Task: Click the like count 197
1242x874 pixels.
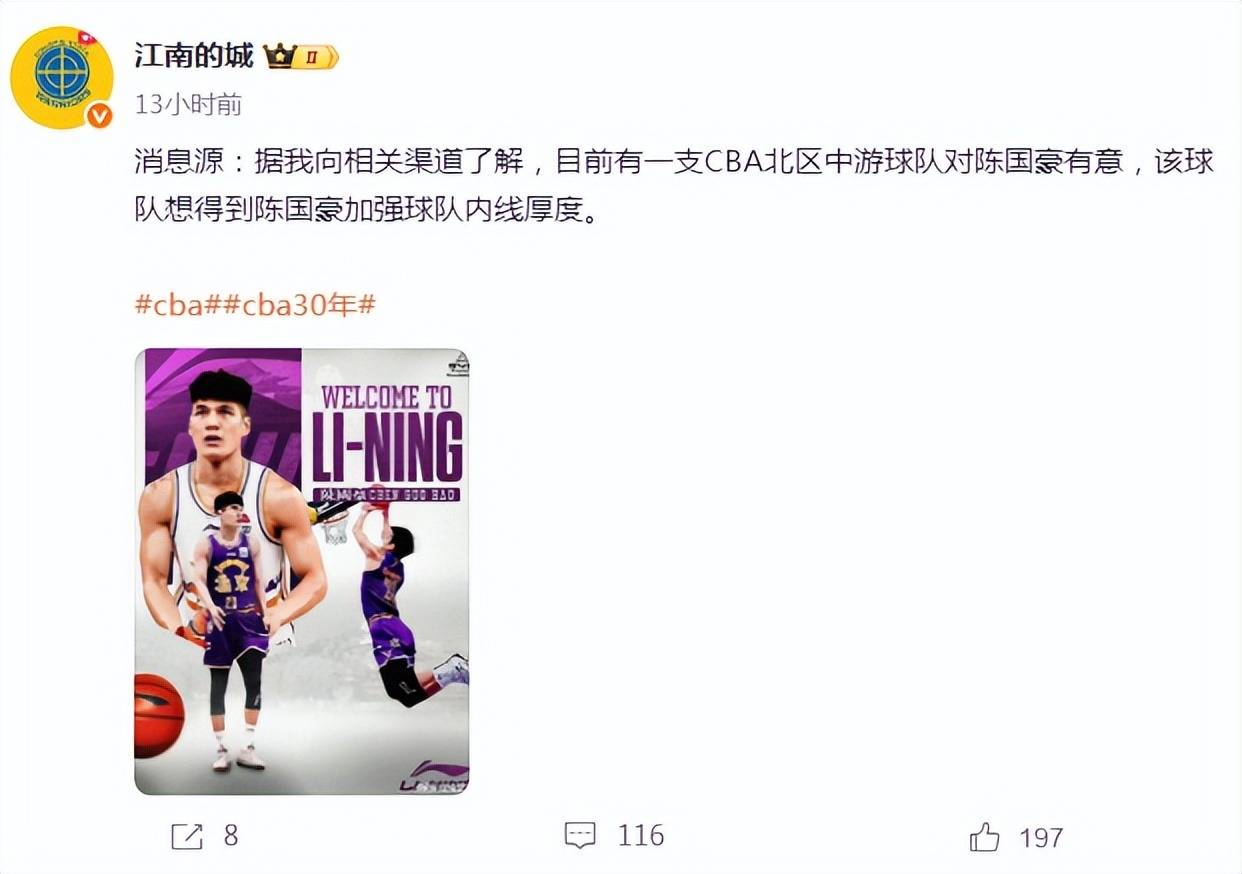Action: 1041,837
